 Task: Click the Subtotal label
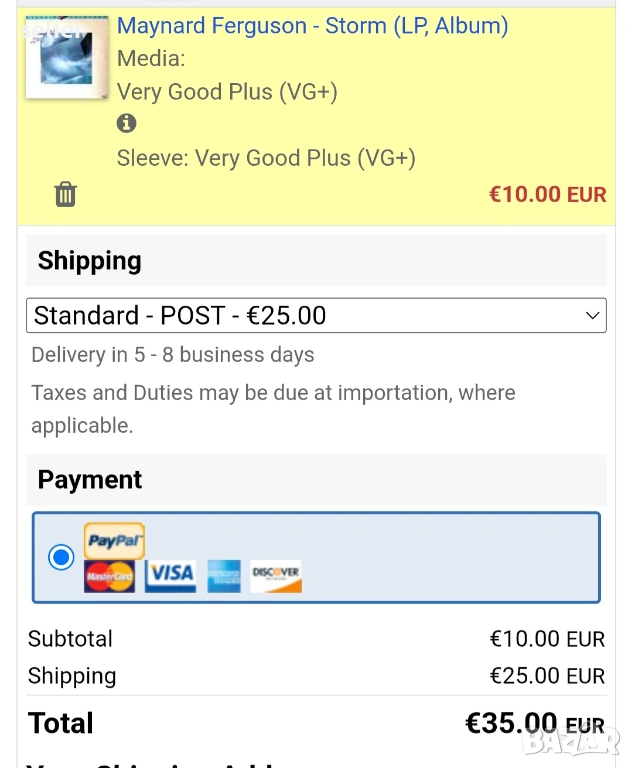tap(70, 639)
